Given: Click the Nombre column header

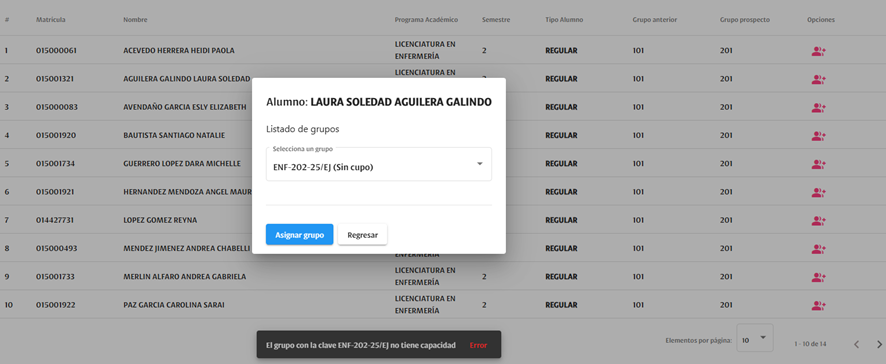Looking at the screenshot, I should click(135, 20).
